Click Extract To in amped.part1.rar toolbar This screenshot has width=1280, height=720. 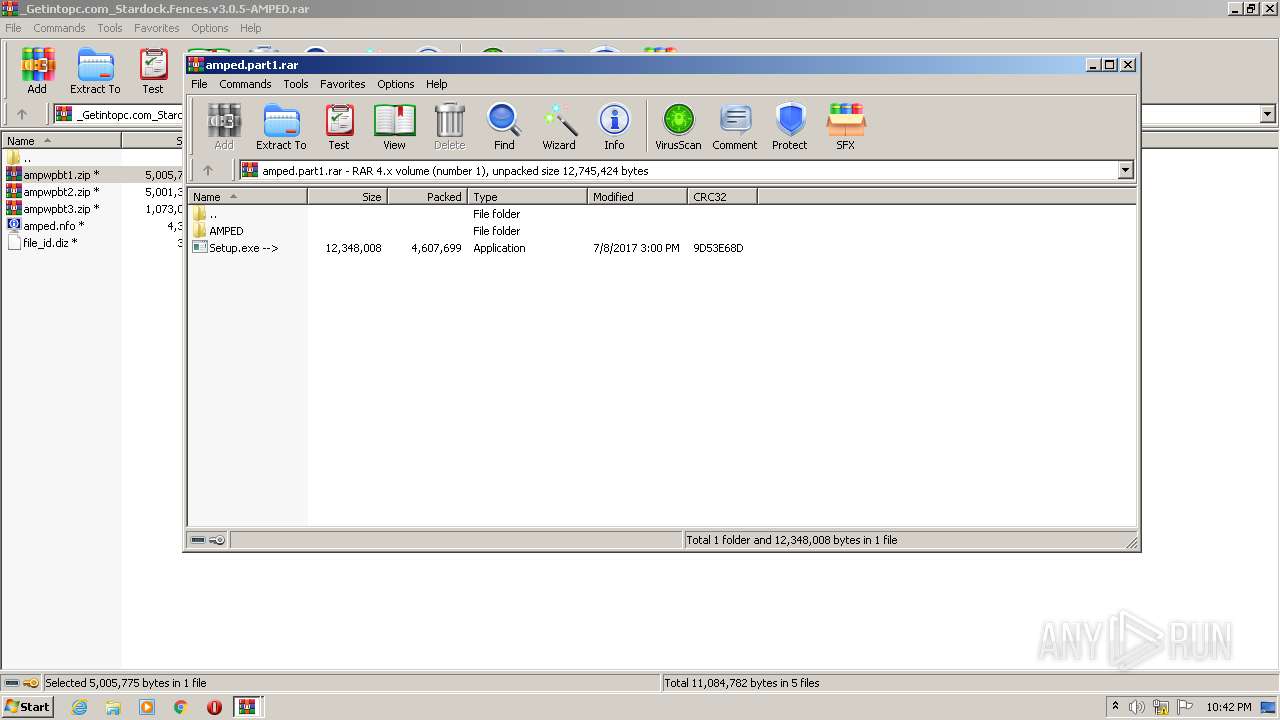pyautogui.click(x=281, y=126)
